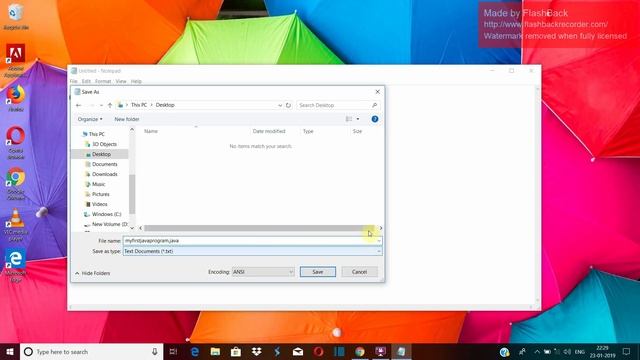The image size is (640, 360).
Task: Open Notepad Help menu
Action: [x=136, y=82]
